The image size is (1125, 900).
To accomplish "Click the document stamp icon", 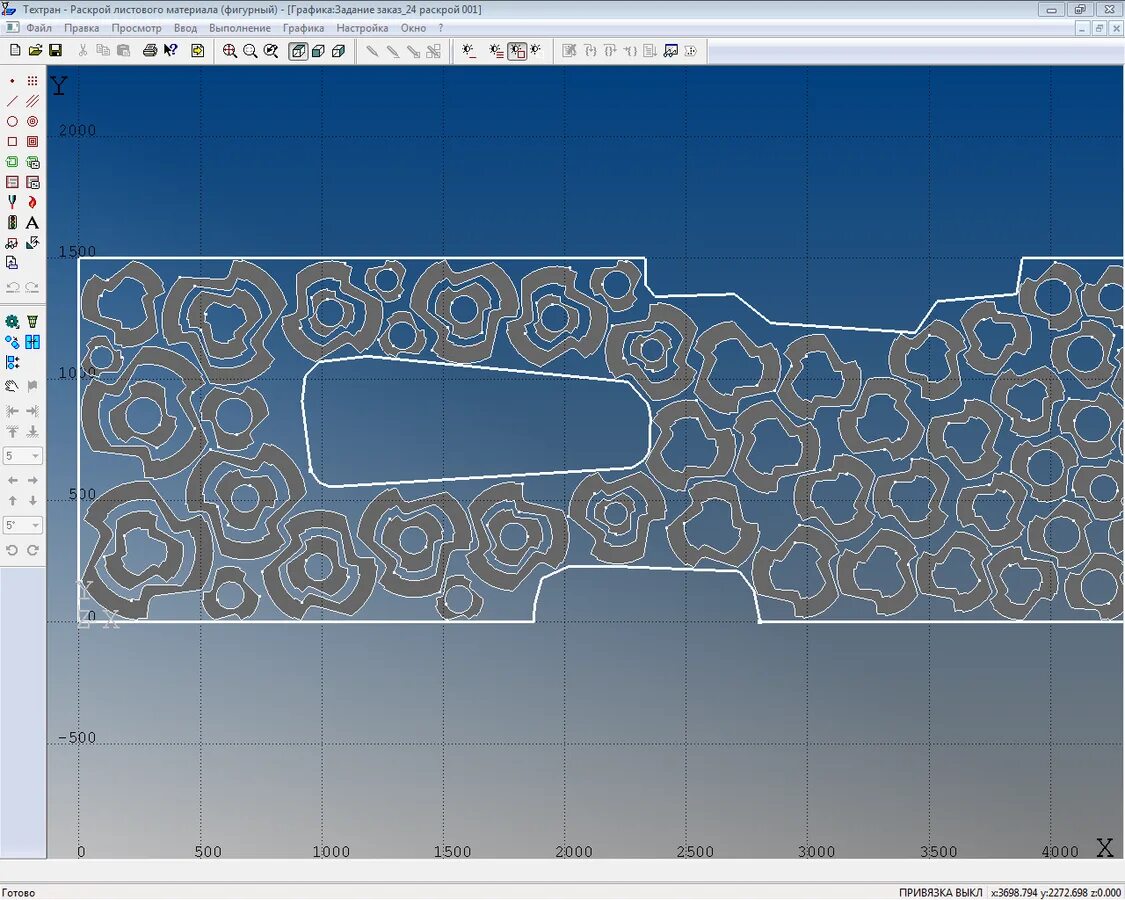I will tap(12, 263).
